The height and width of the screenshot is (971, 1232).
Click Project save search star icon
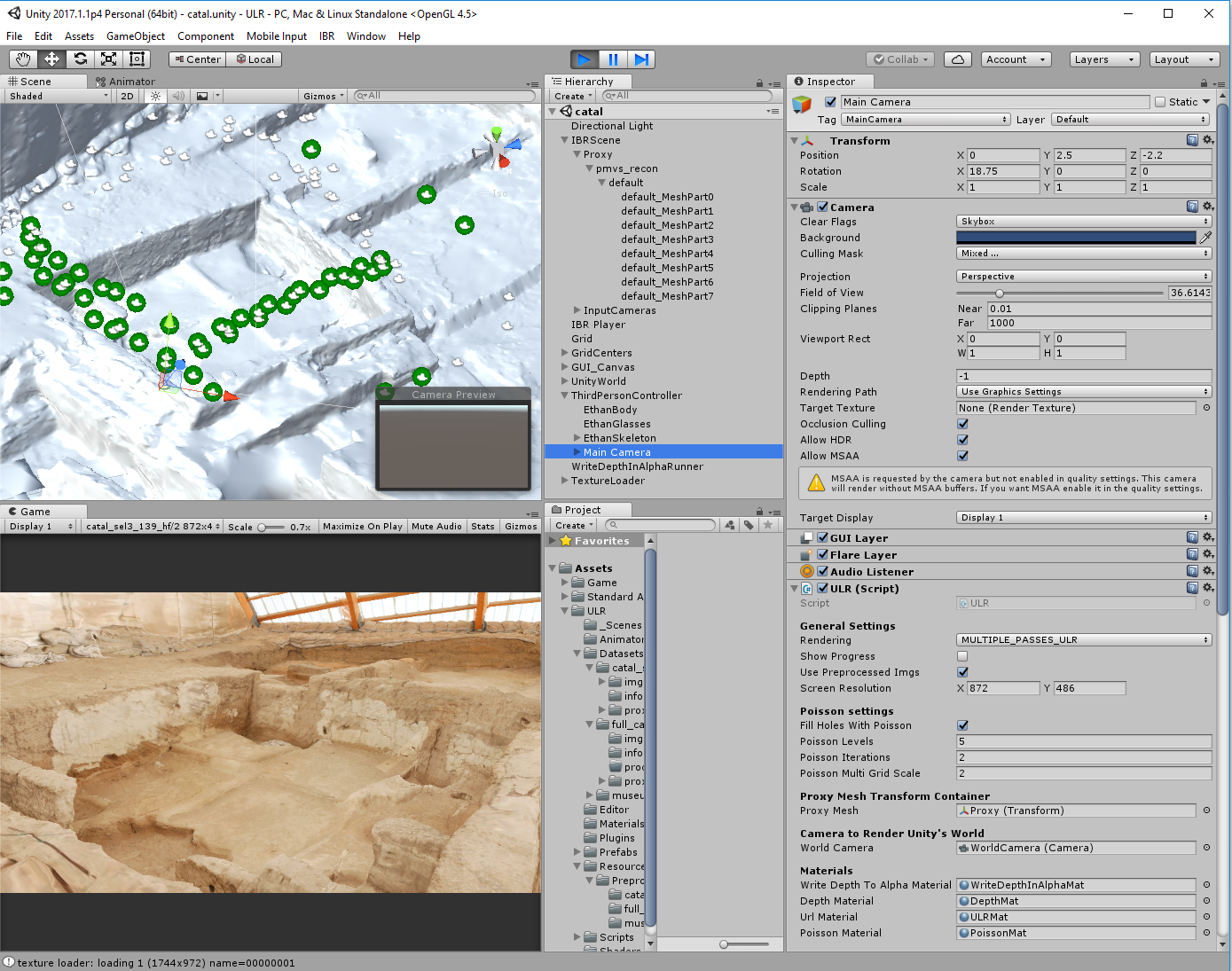pyautogui.click(x=768, y=525)
